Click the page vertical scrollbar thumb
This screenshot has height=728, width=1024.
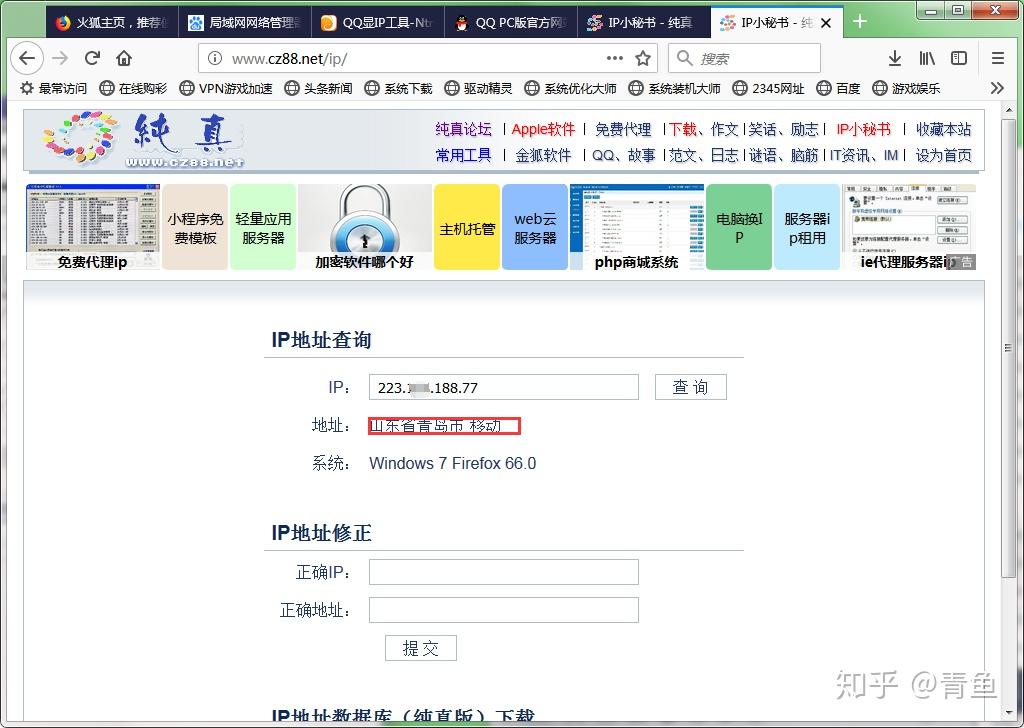pyautogui.click(x=1010, y=347)
